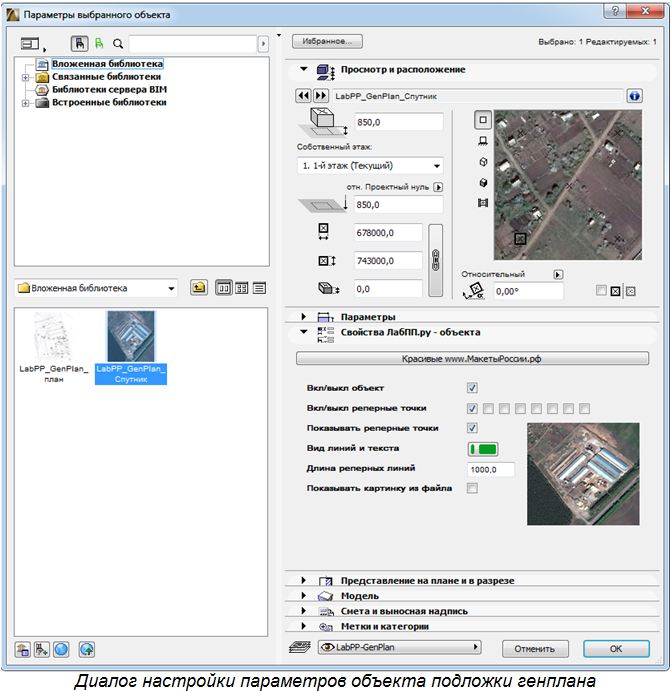Click 'Красивые www.МакетыРоссии.рф' button
Image resolution: width=672 pixels, height=691 pixels.
(x=472, y=358)
